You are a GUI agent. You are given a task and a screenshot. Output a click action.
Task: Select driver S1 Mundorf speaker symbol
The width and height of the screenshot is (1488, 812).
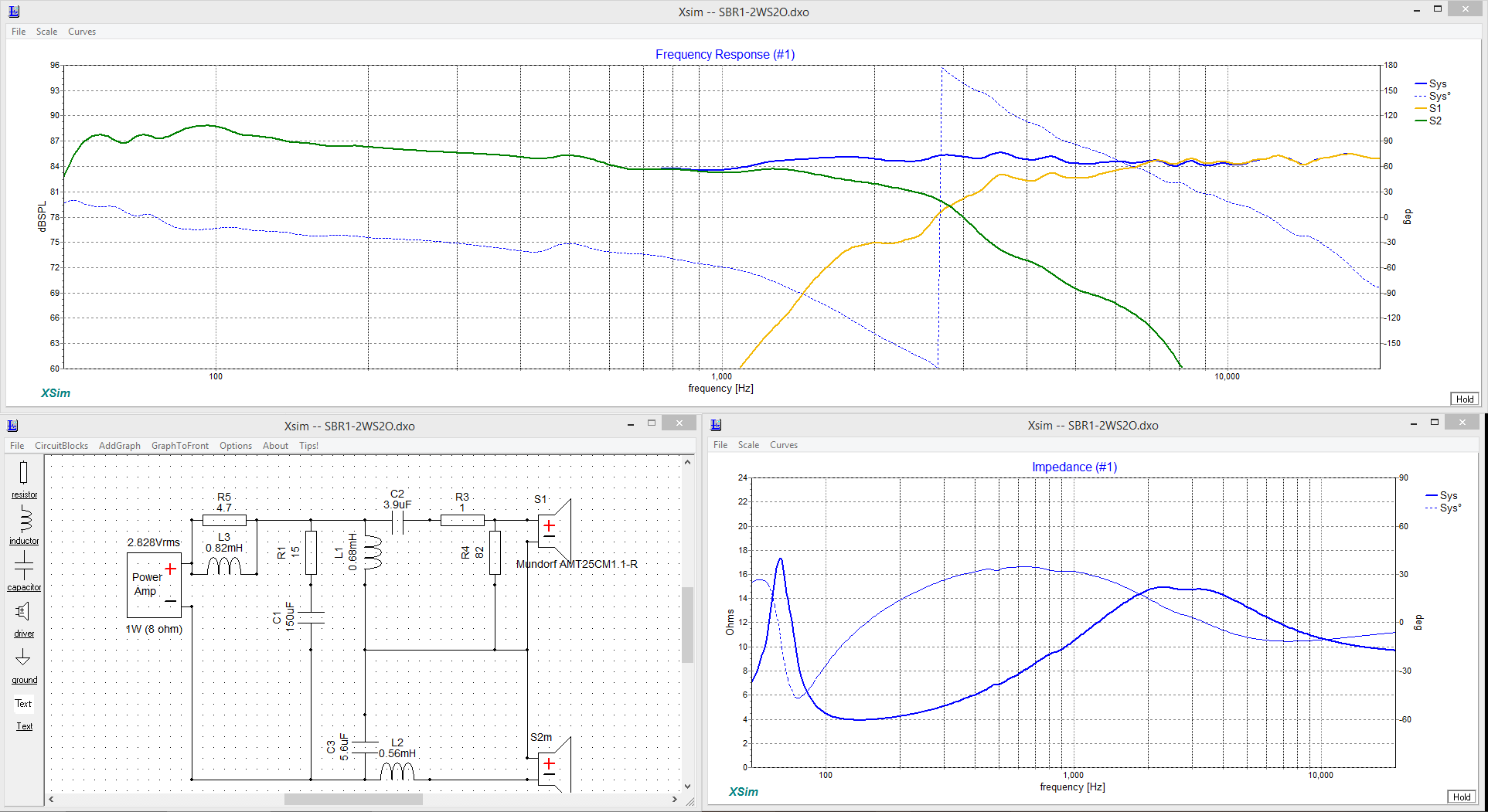click(x=555, y=530)
